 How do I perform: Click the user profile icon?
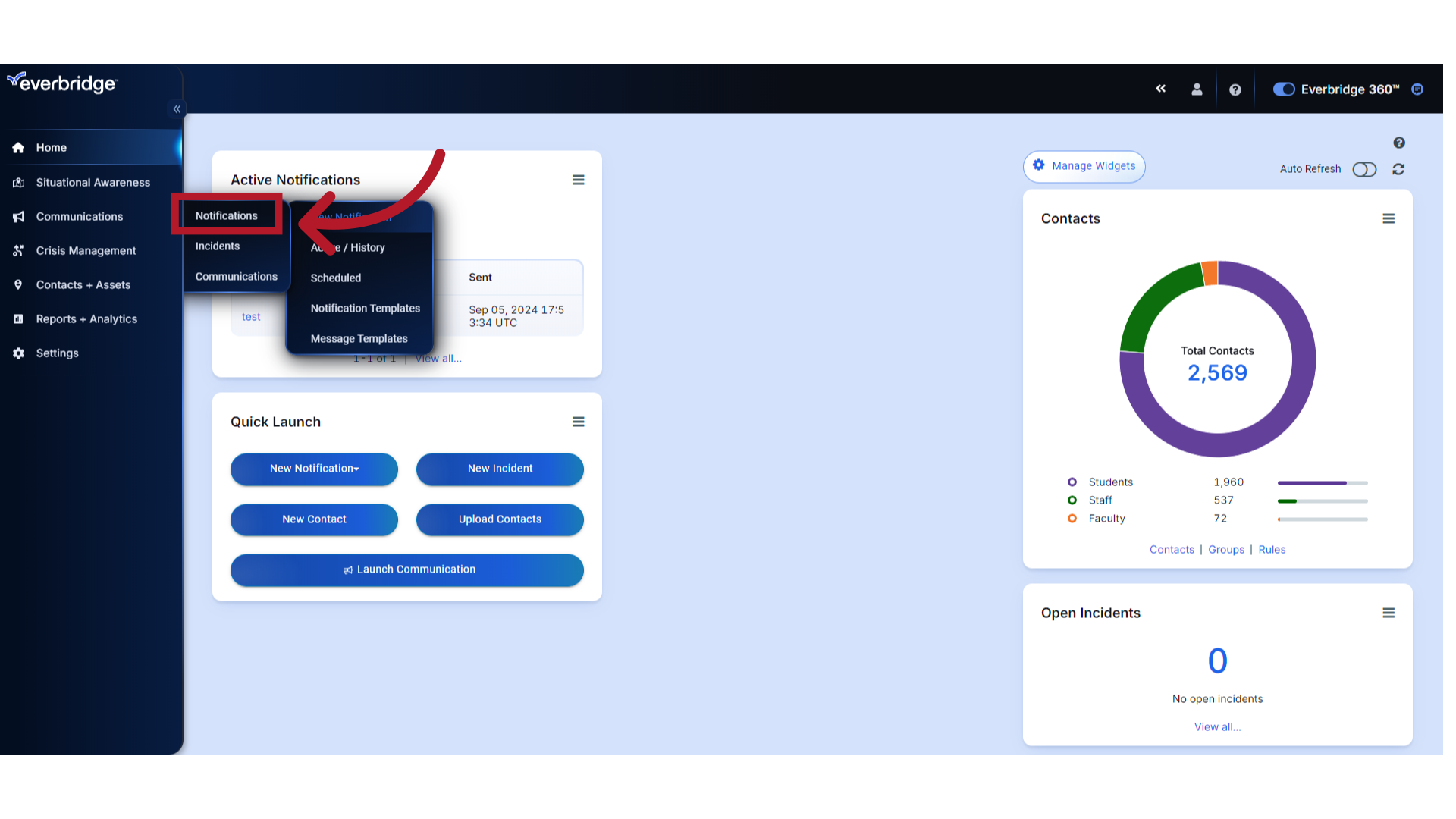[x=1198, y=89]
